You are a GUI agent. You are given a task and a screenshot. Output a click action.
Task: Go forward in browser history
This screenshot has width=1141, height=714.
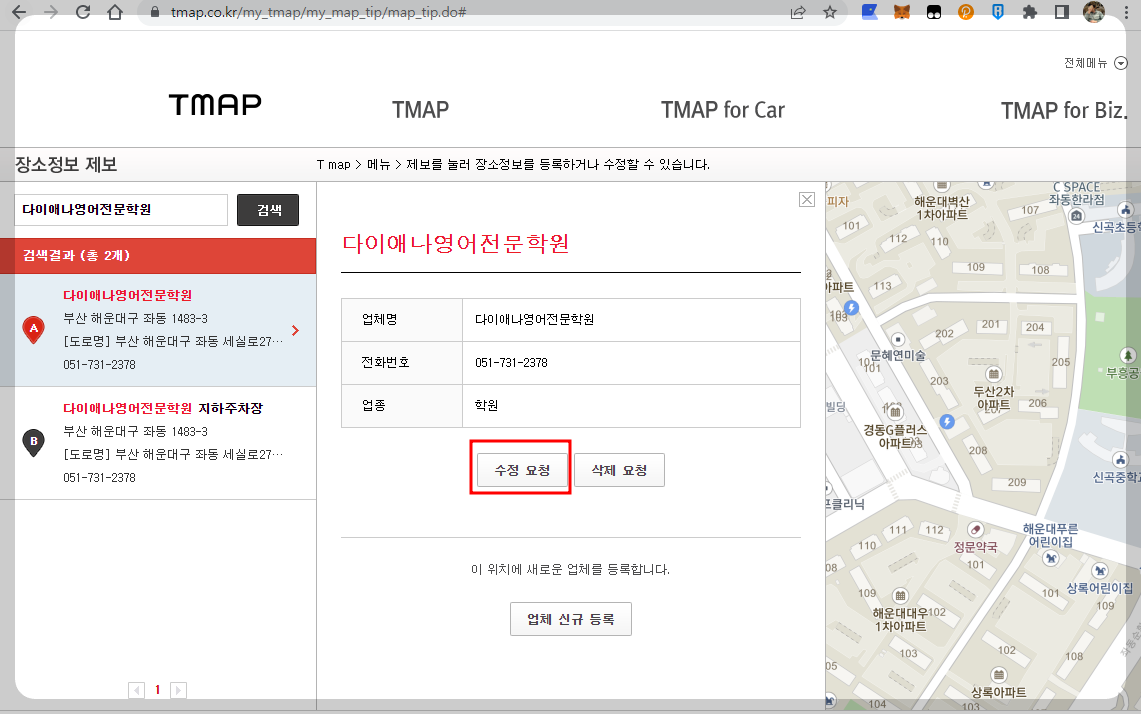click(x=51, y=12)
